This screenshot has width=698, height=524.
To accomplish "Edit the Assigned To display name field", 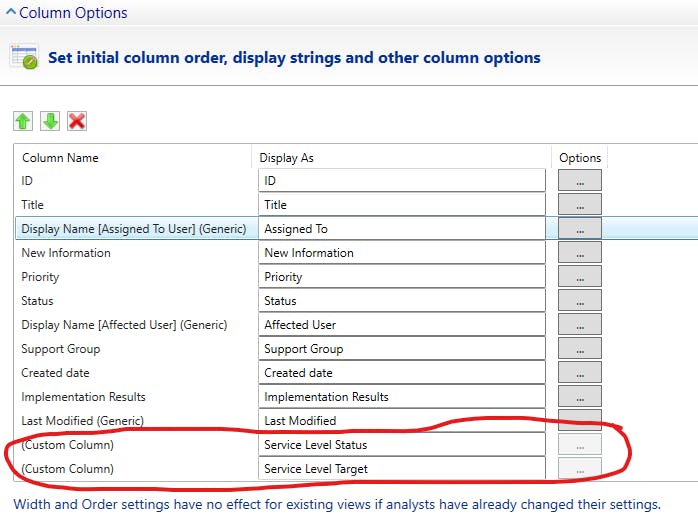I will click(x=401, y=228).
